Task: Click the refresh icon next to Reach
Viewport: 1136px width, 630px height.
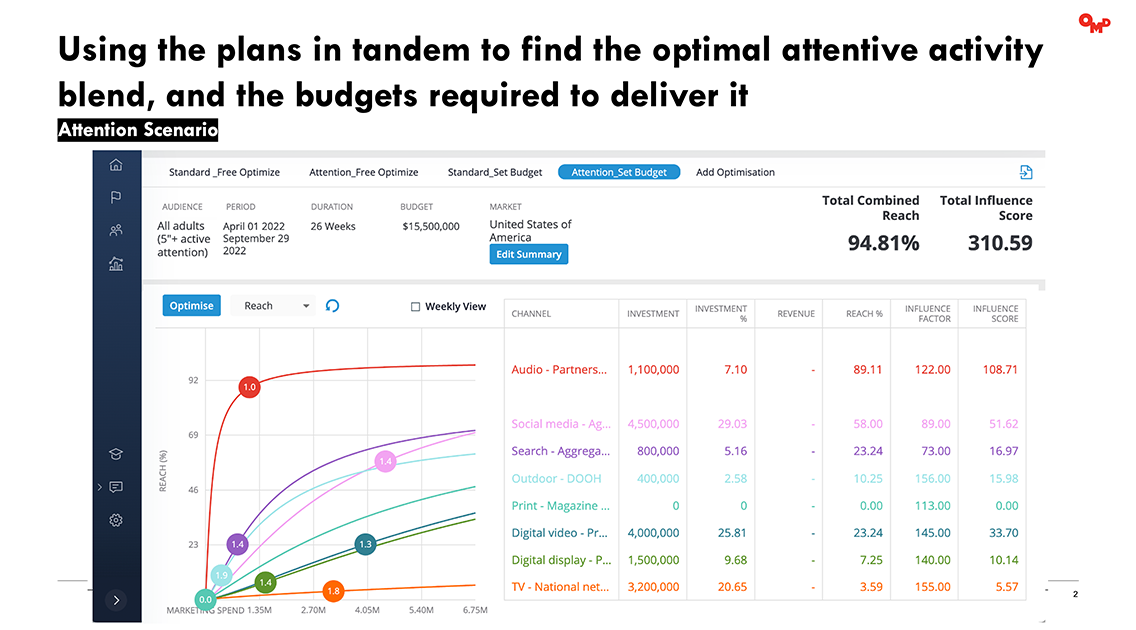Action: point(331,305)
